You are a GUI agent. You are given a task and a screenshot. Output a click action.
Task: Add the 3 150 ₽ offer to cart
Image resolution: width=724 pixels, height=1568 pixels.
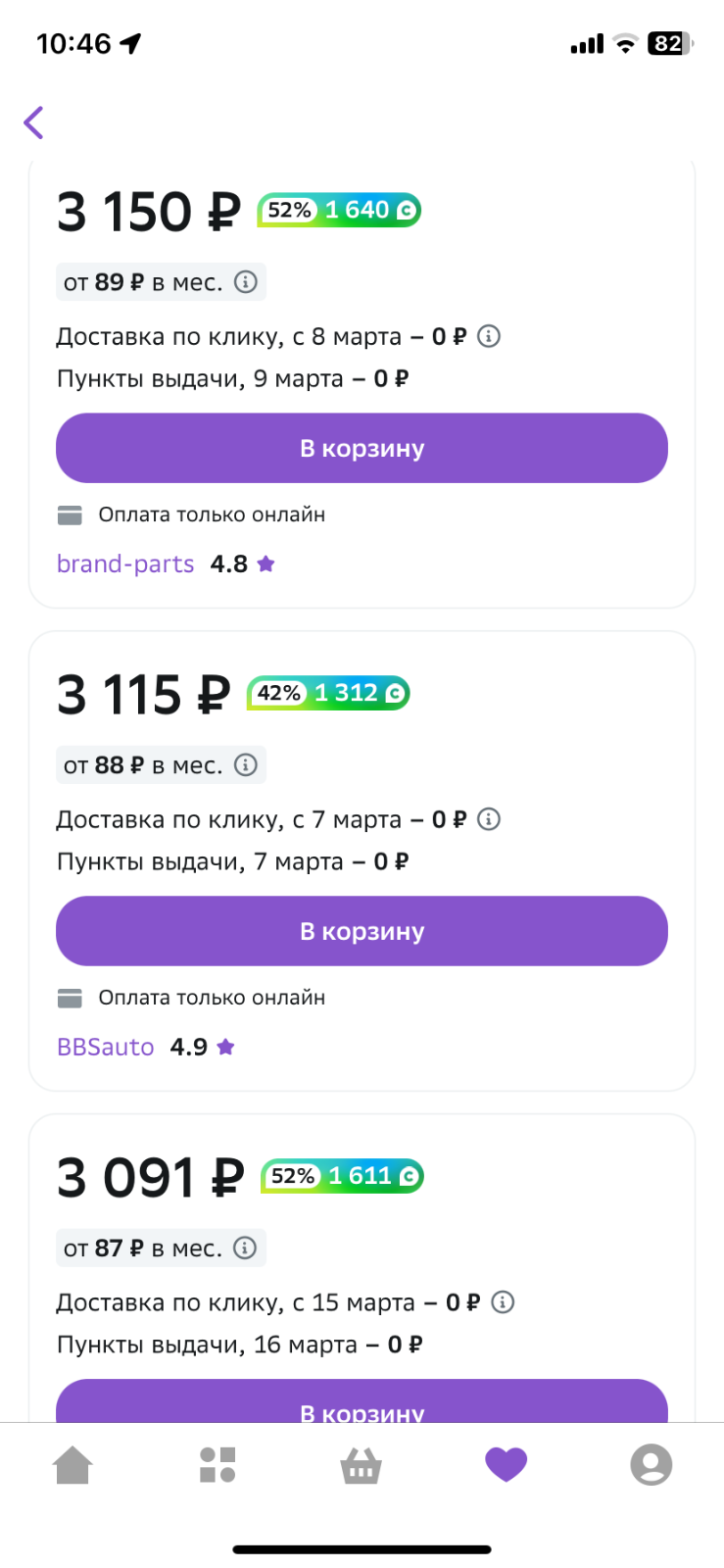pyautogui.click(x=362, y=448)
